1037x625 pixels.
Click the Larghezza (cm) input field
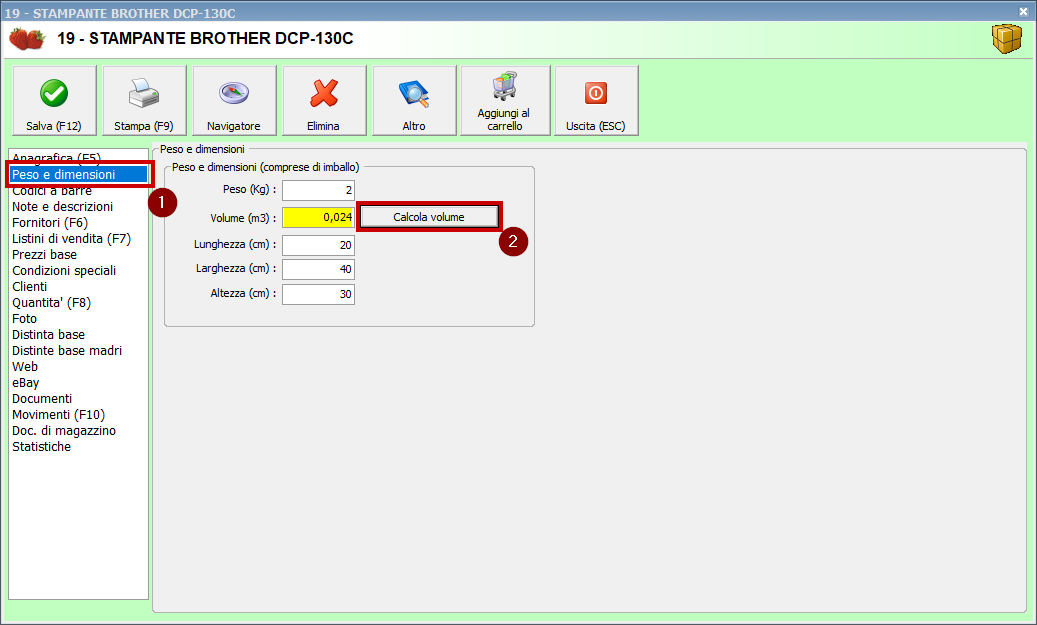click(318, 269)
